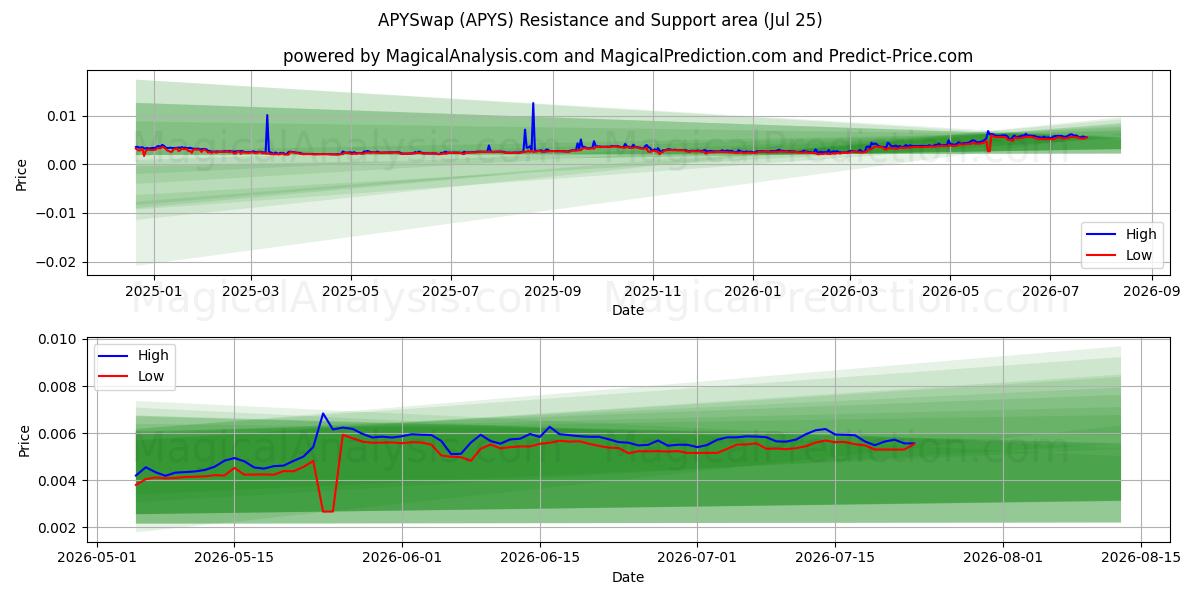Click the top chart x-axis label '2025-05'

pyautogui.click(x=351, y=291)
